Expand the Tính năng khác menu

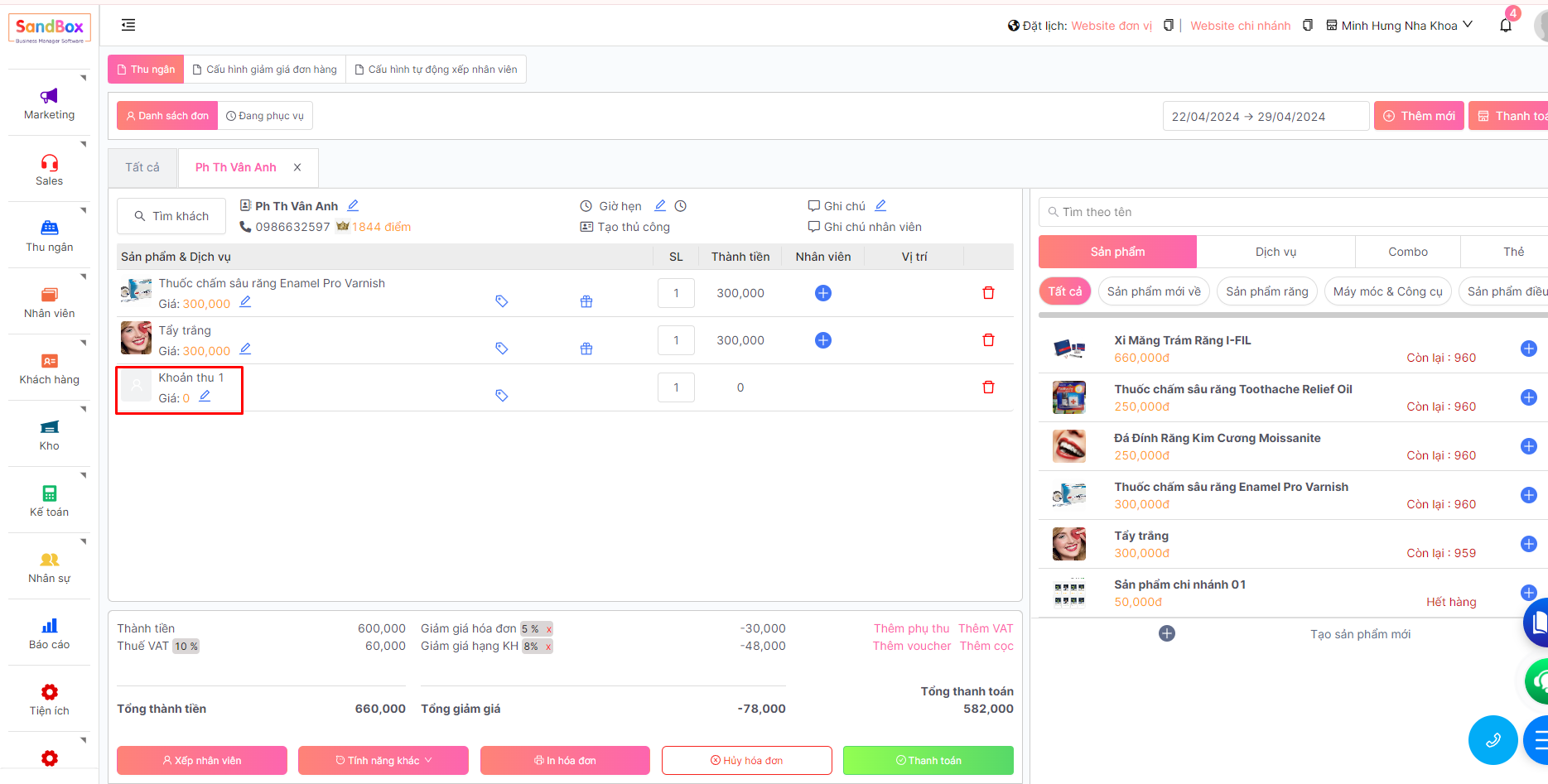(x=383, y=760)
